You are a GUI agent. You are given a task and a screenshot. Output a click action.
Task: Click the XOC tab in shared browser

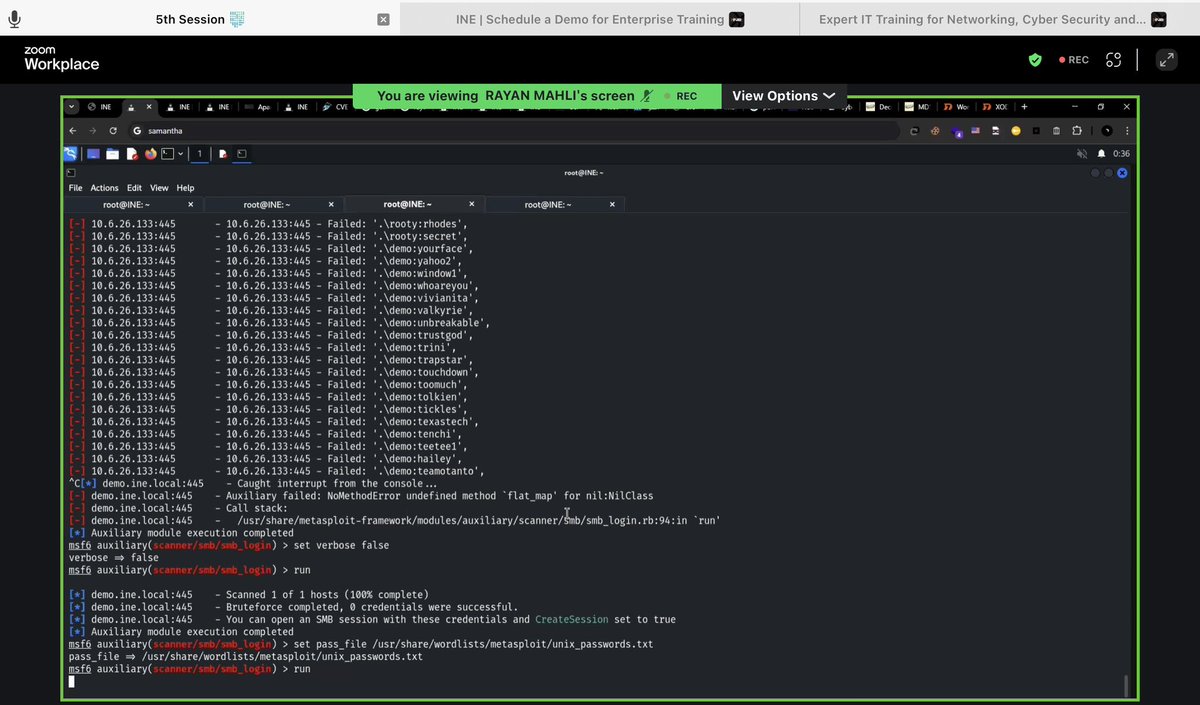[x=995, y=107]
